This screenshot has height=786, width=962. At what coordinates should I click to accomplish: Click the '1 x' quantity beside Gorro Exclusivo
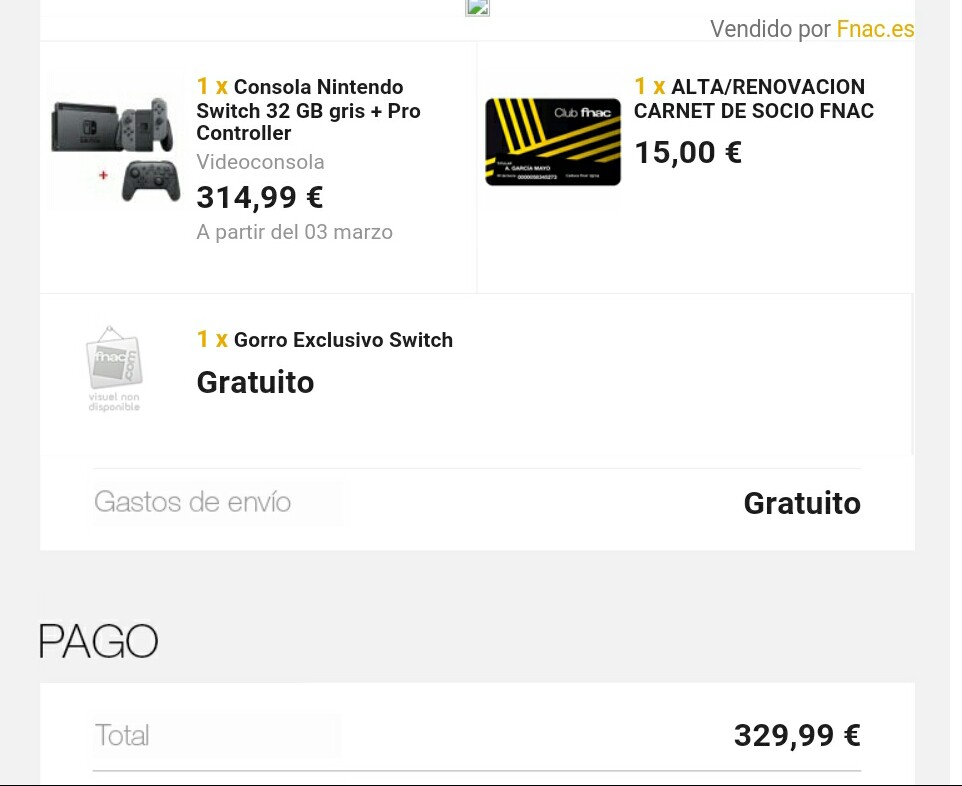212,340
